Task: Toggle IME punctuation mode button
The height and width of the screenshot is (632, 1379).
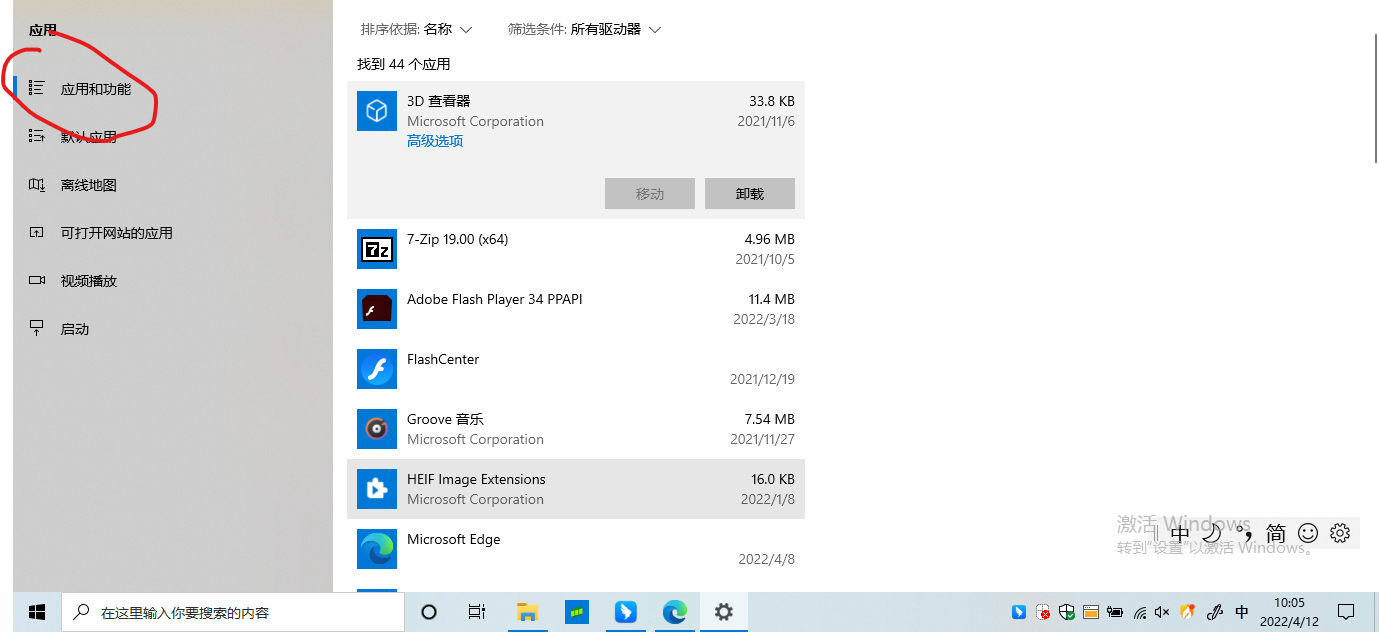Action: pos(1244,533)
